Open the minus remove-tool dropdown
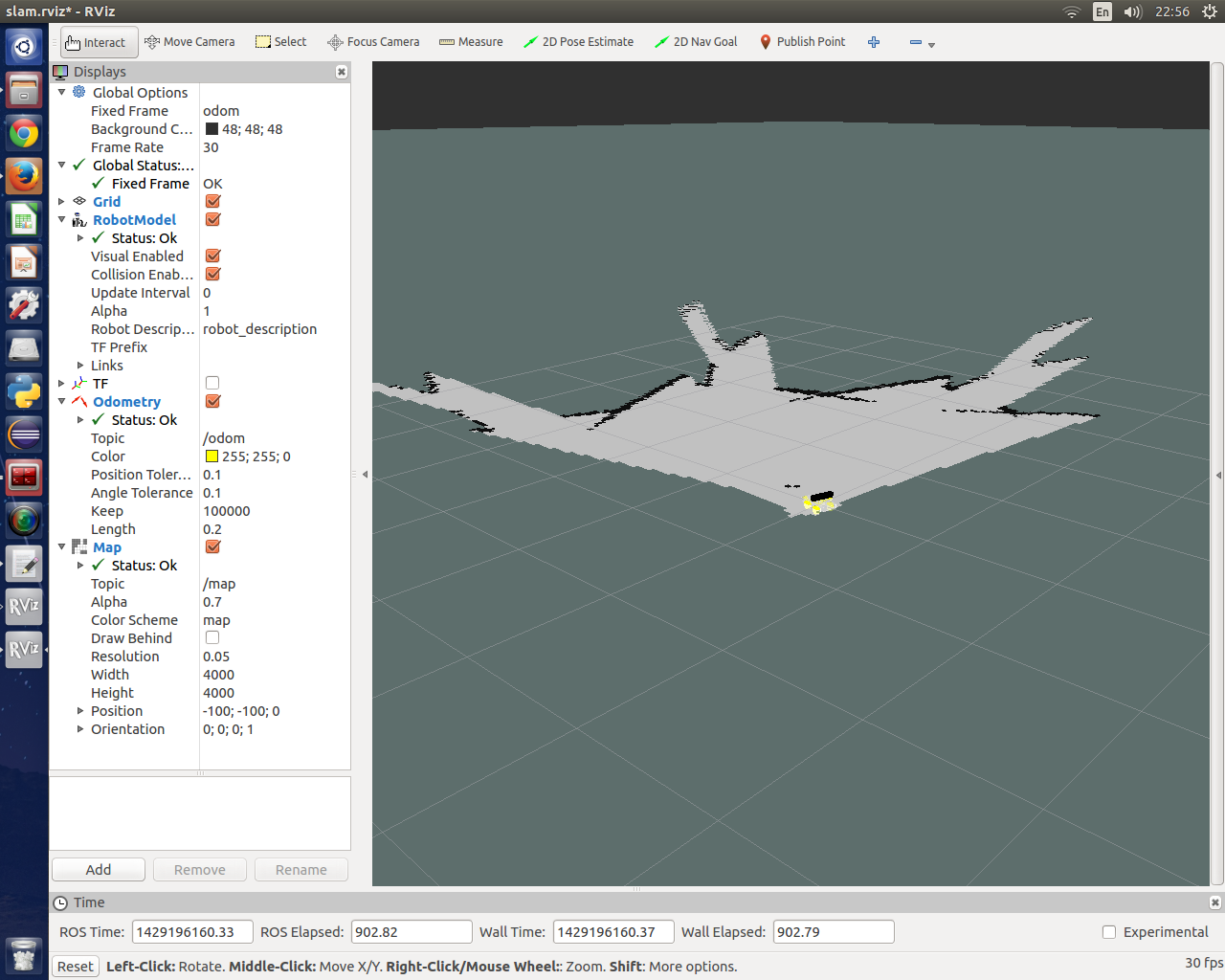The height and width of the screenshot is (980, 1225). click(922, 43)
